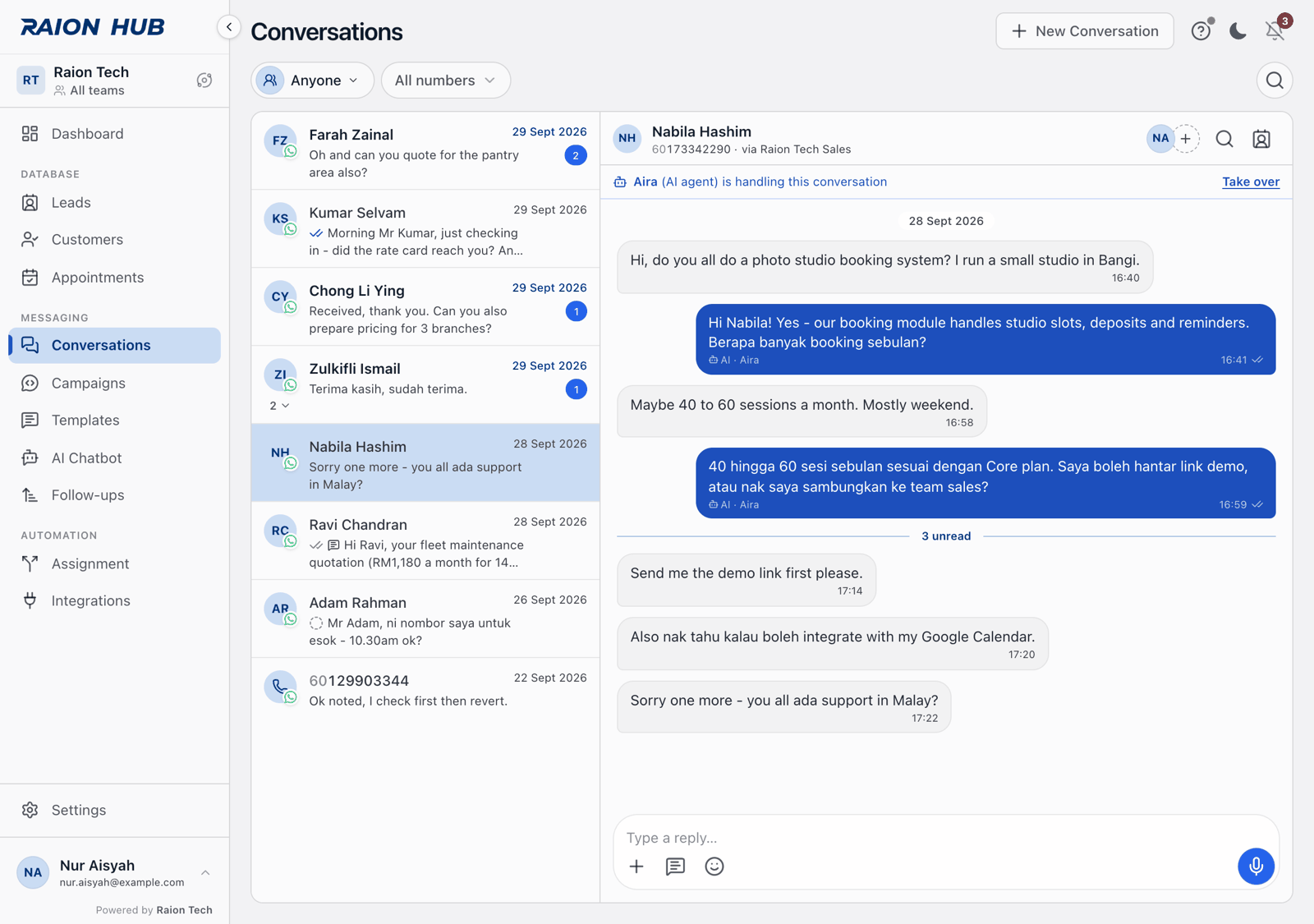The width and height of the screenshot is (1314, 924).
Task: Switch to dark mode moon icon
Action: (x=1238, y=30)
